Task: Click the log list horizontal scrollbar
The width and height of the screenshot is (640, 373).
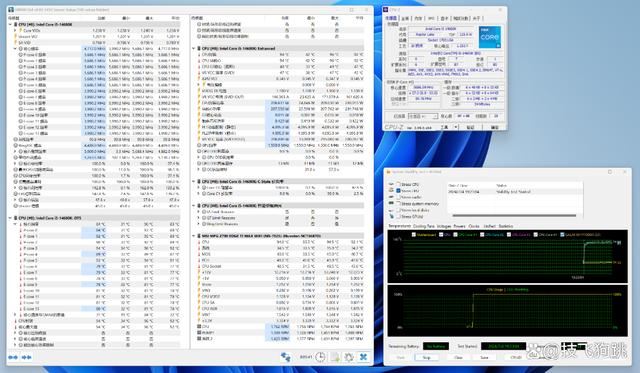Action: point(514,215)
